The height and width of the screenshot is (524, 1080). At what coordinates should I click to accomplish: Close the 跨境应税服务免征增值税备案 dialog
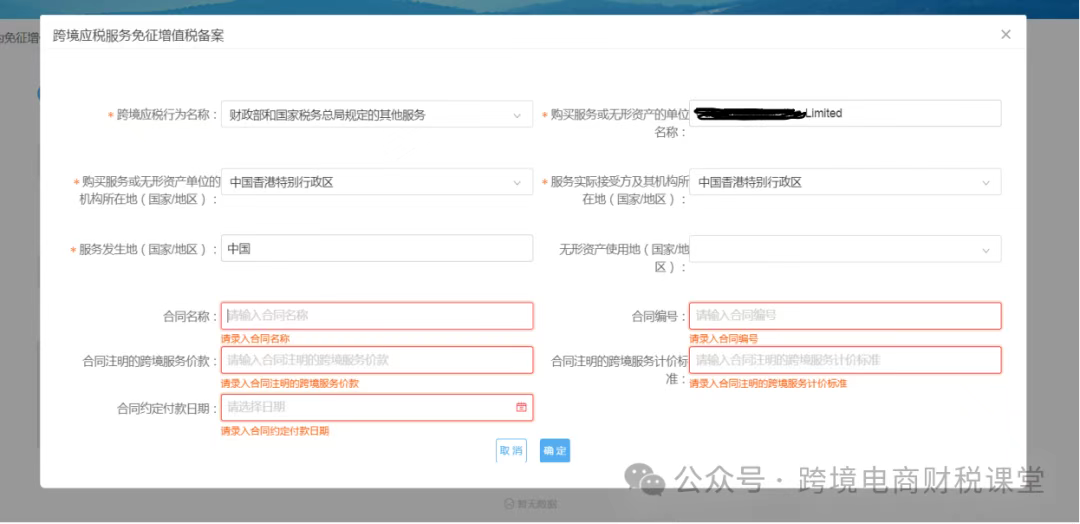1006,34
